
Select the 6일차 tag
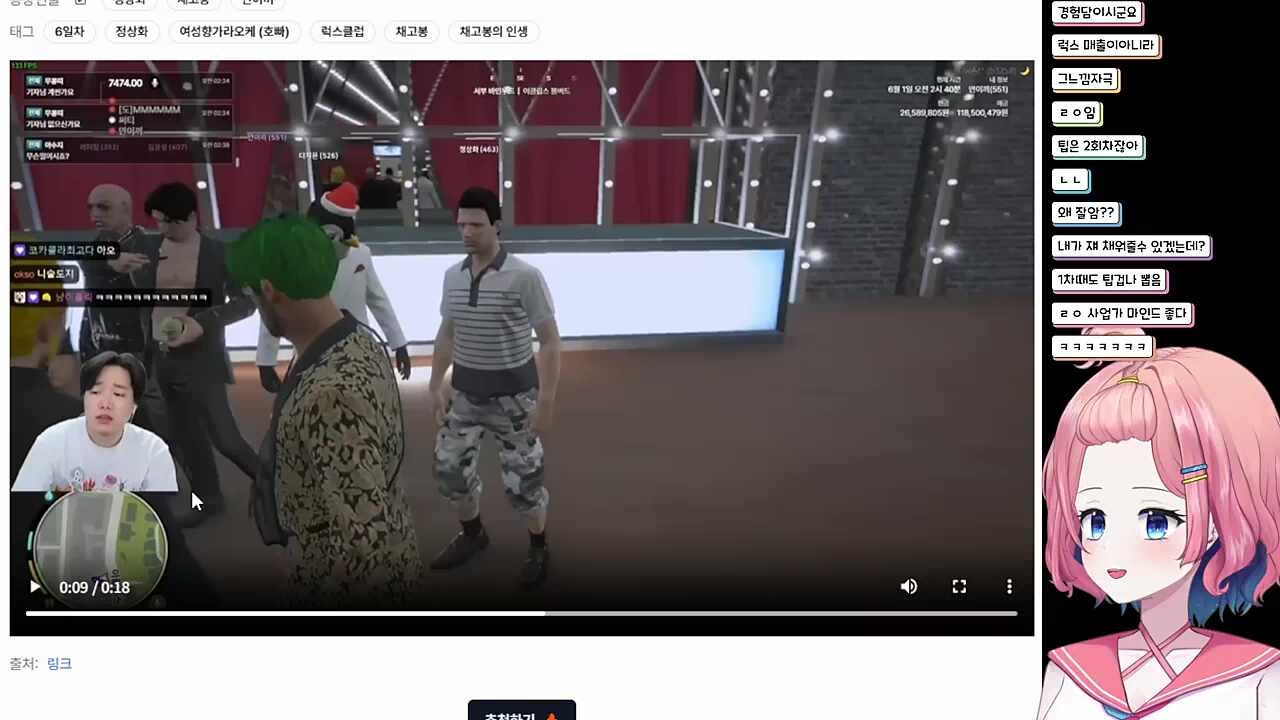[69, 32]
